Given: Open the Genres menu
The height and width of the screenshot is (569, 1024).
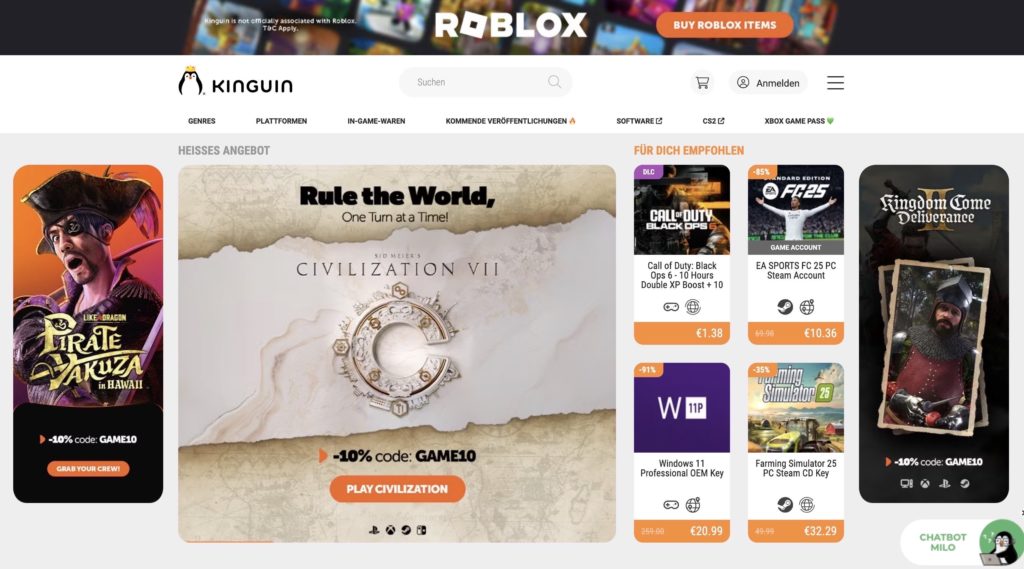Looking at the screenshot, I should coord(202,121).
